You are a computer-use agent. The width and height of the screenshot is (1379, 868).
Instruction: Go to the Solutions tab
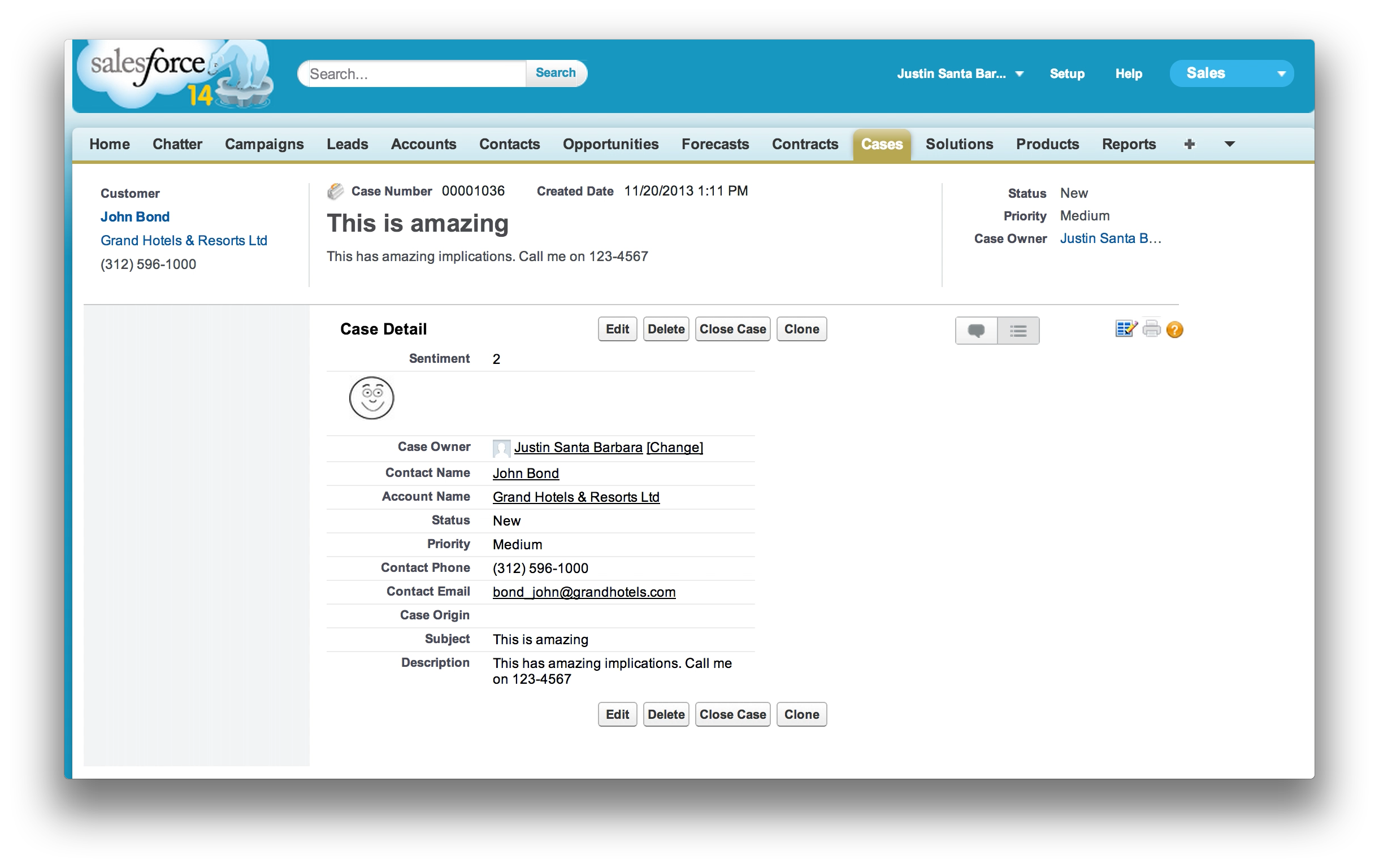(959, 144)
